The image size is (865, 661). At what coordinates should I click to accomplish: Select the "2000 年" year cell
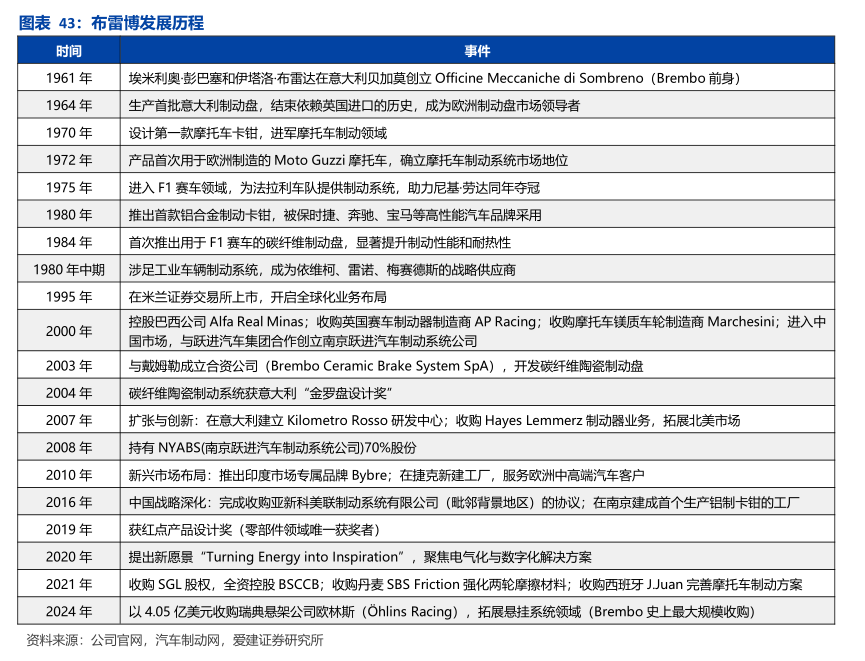click(x=68, y=331)
